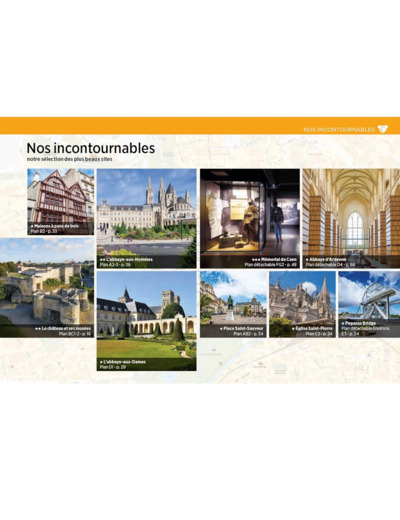Open the Mémorial de Caen photo
Screen dimensions: 400x520
tap(250, 218)
